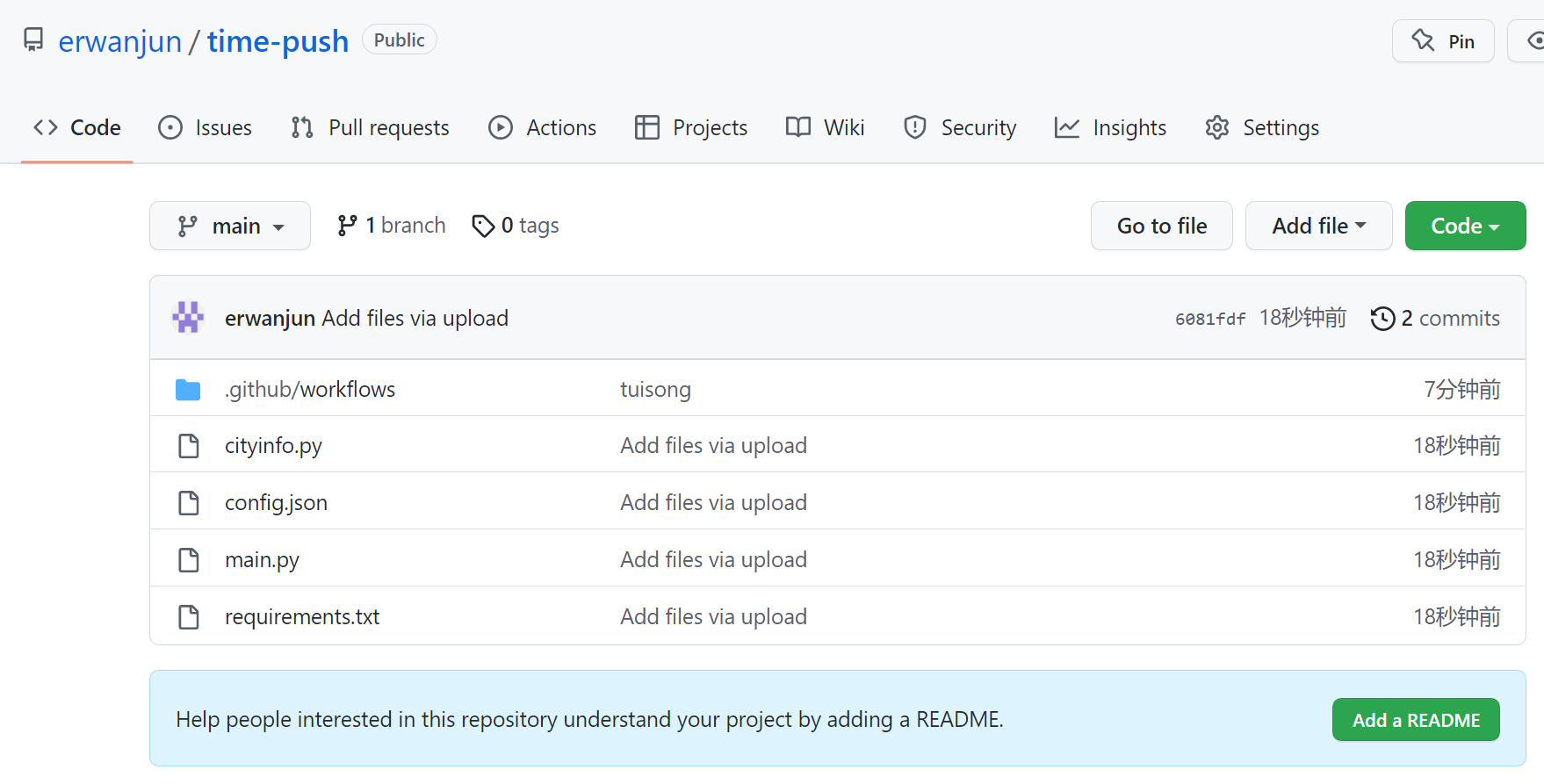Screen dimensions: 1544x784
Task: Click the file icon beside config.json
Action: [188, 503]
